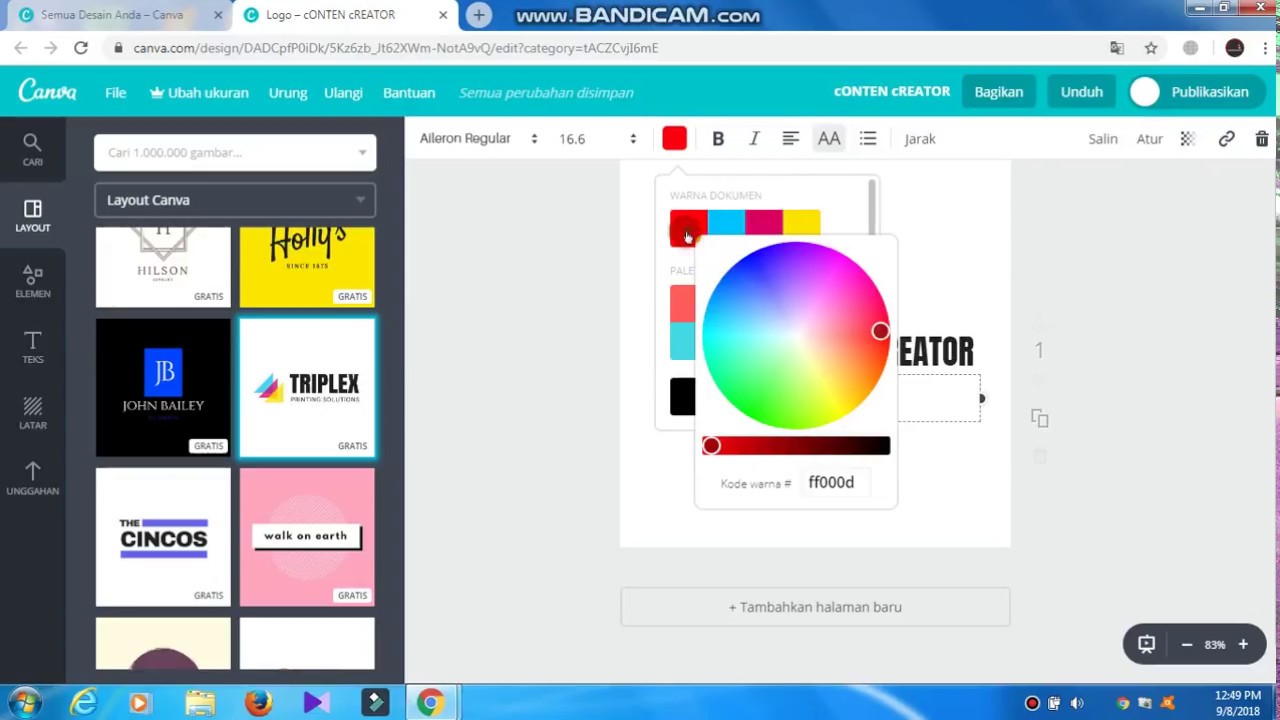Click the browser address bar URL
The width and height of the screenshot is (1280, 720).
(396, 48)
